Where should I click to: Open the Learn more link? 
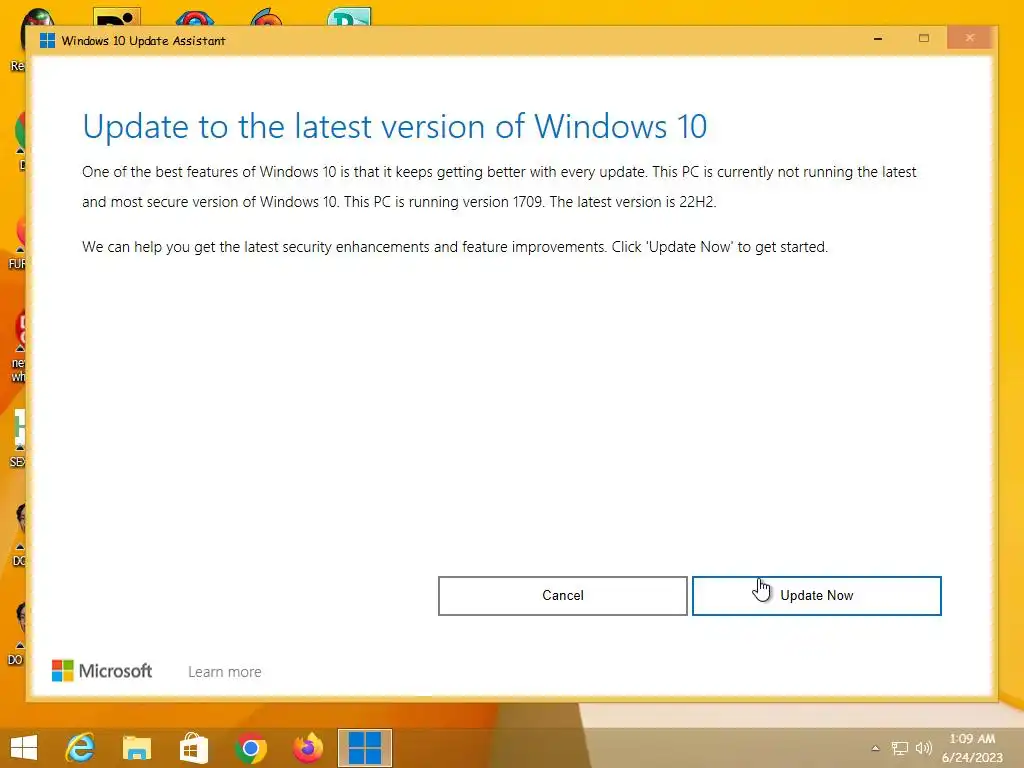point(225,671)
